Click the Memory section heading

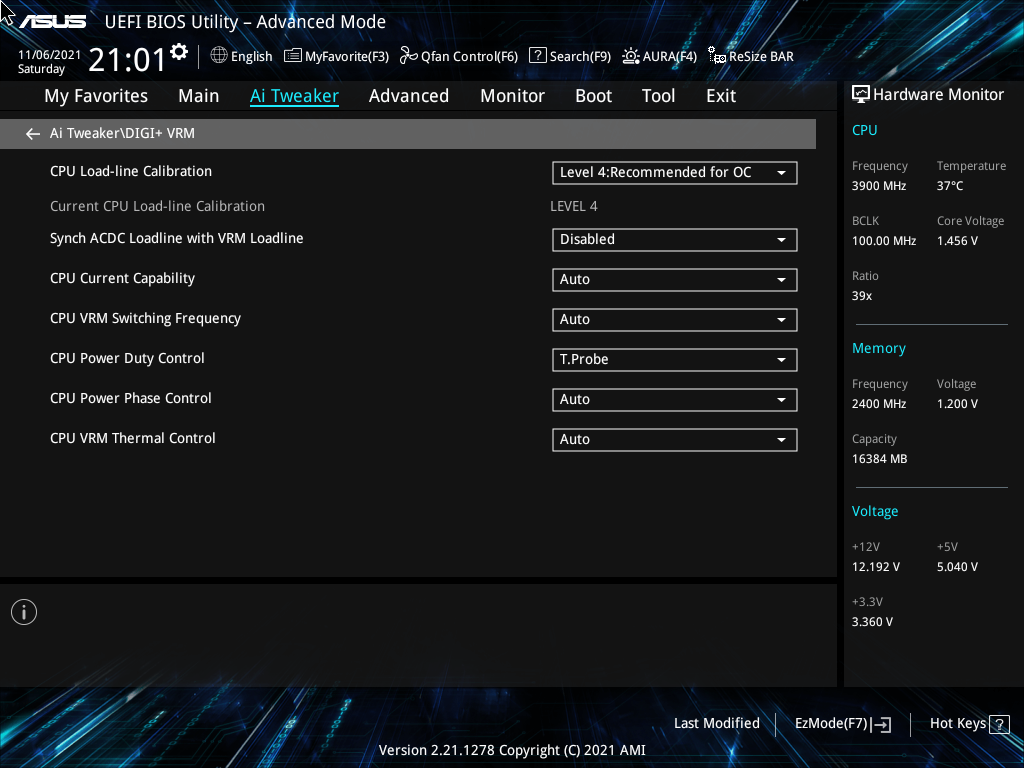[878, 349]
